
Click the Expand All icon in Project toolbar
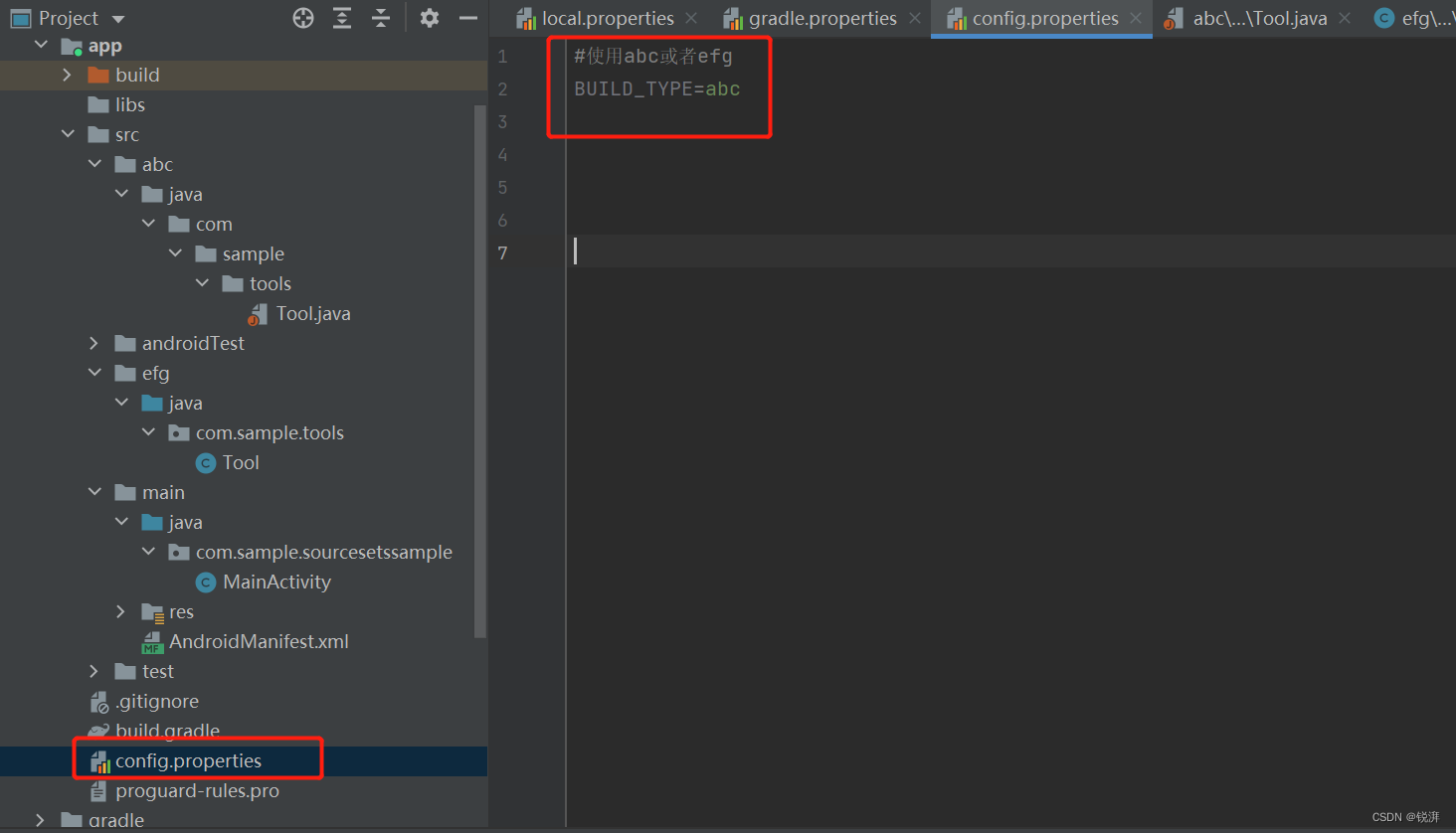(x=341, y=17)
